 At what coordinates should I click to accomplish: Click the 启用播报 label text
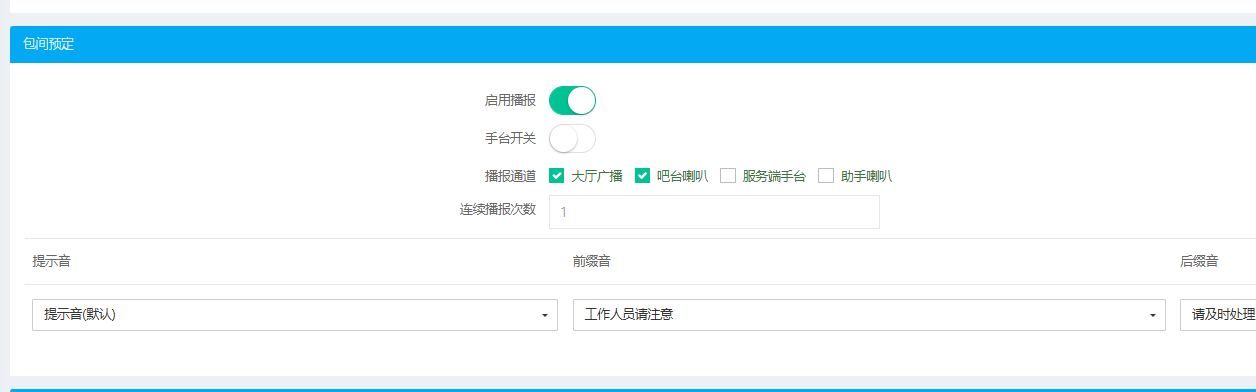tap(510, 100)
